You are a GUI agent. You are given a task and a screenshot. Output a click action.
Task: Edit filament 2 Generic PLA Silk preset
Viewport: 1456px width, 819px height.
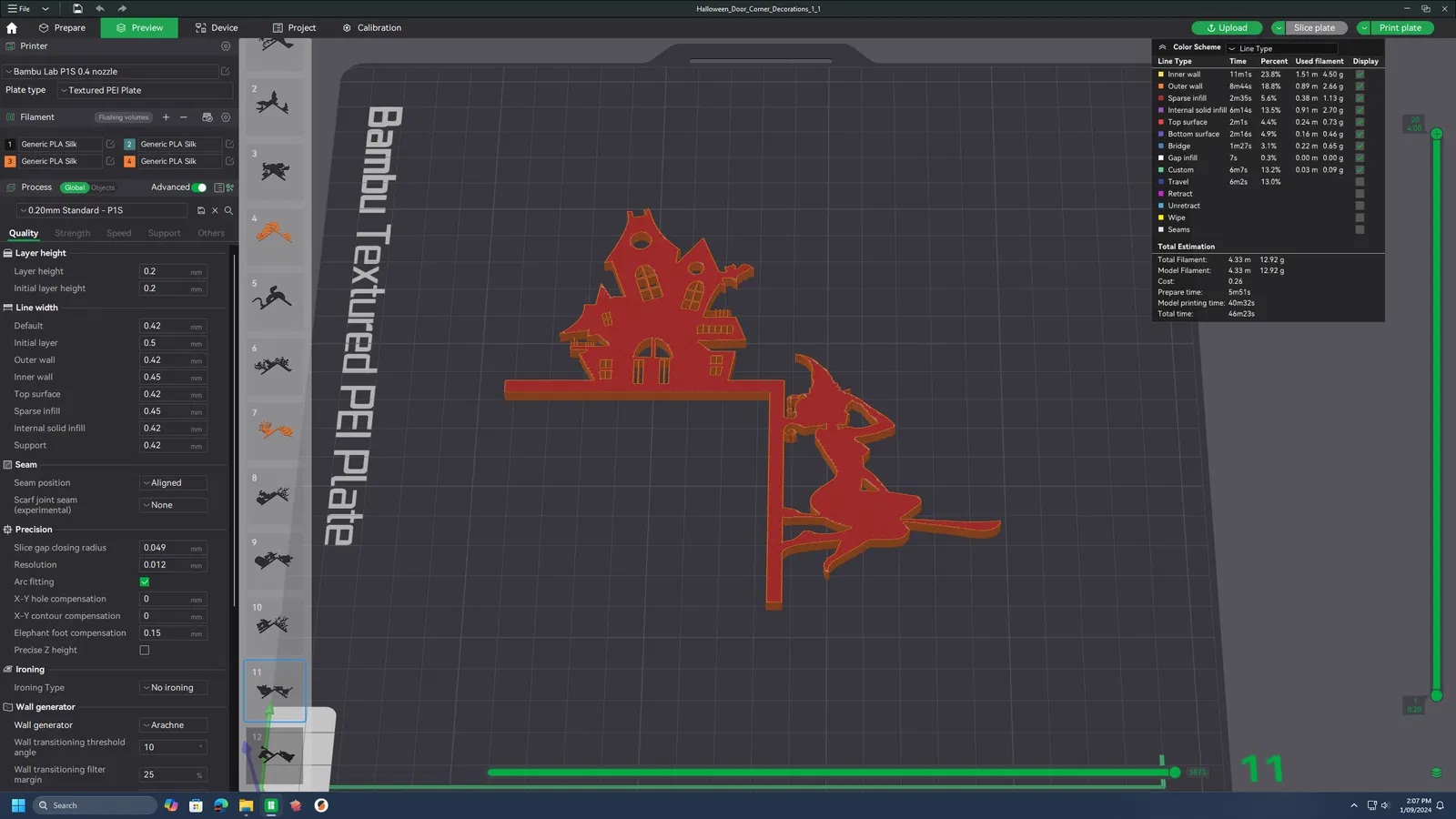click(x=229, y=144)
